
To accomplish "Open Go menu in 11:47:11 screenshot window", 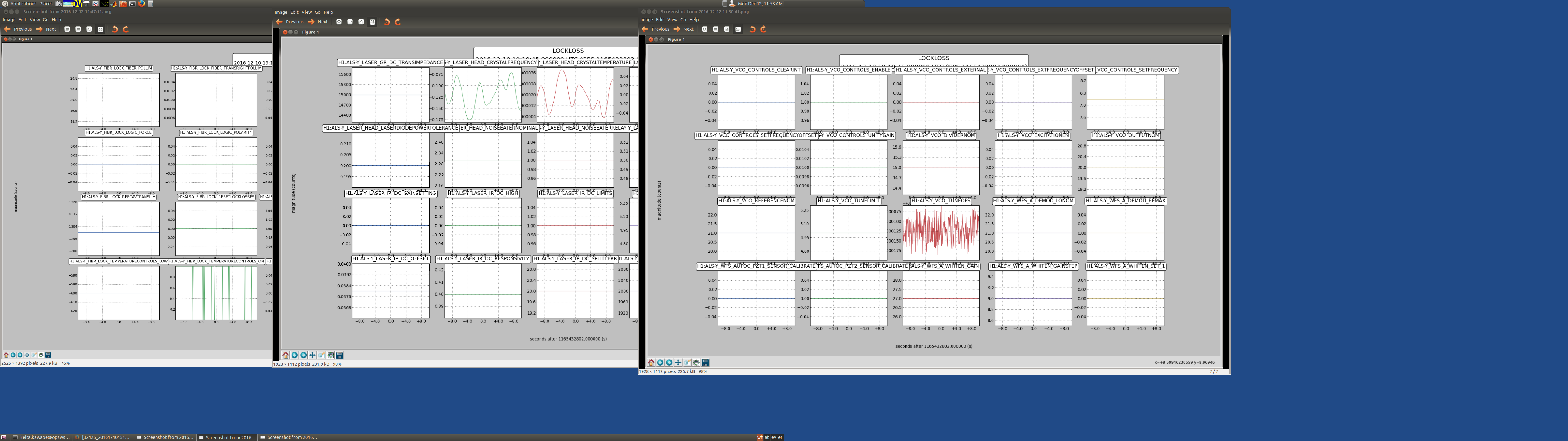I will [46, 20].
